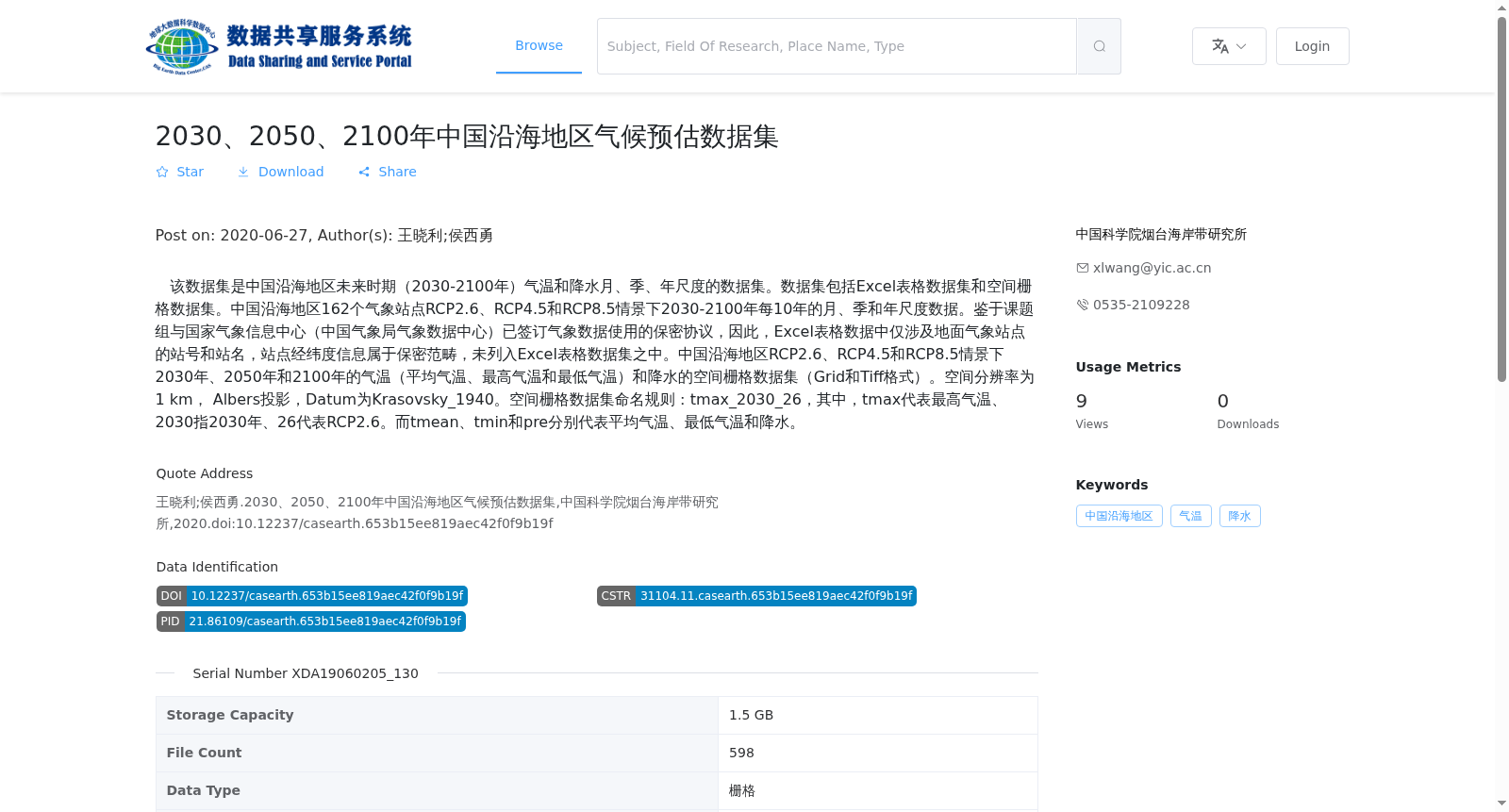The height and width of the screenshot is (812, 1509).
Task: Click the Login button
Action: click(1312, 46)
